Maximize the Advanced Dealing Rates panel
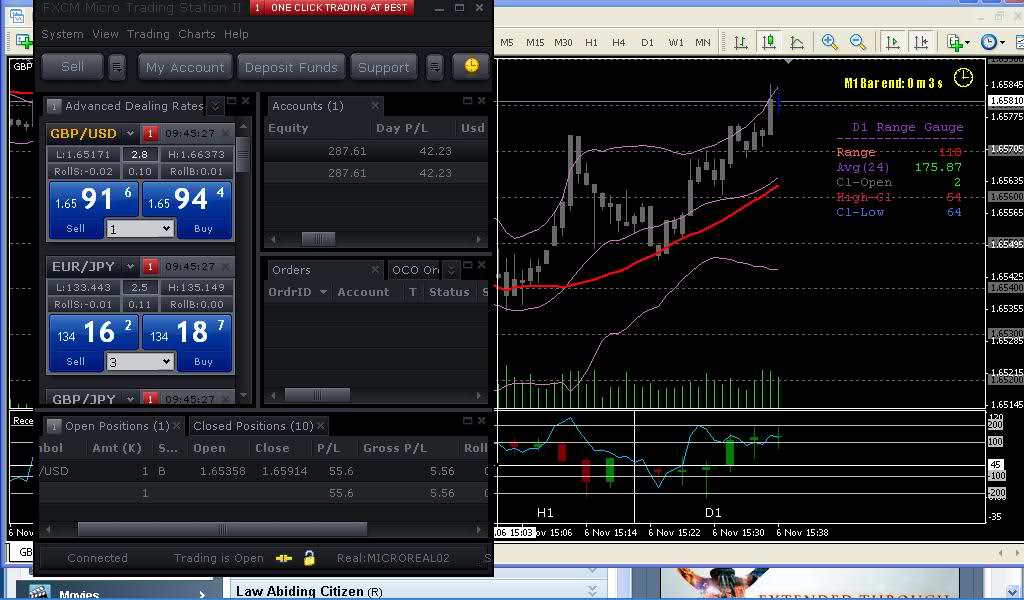1024x600 pixels. (x=232, y=101)
